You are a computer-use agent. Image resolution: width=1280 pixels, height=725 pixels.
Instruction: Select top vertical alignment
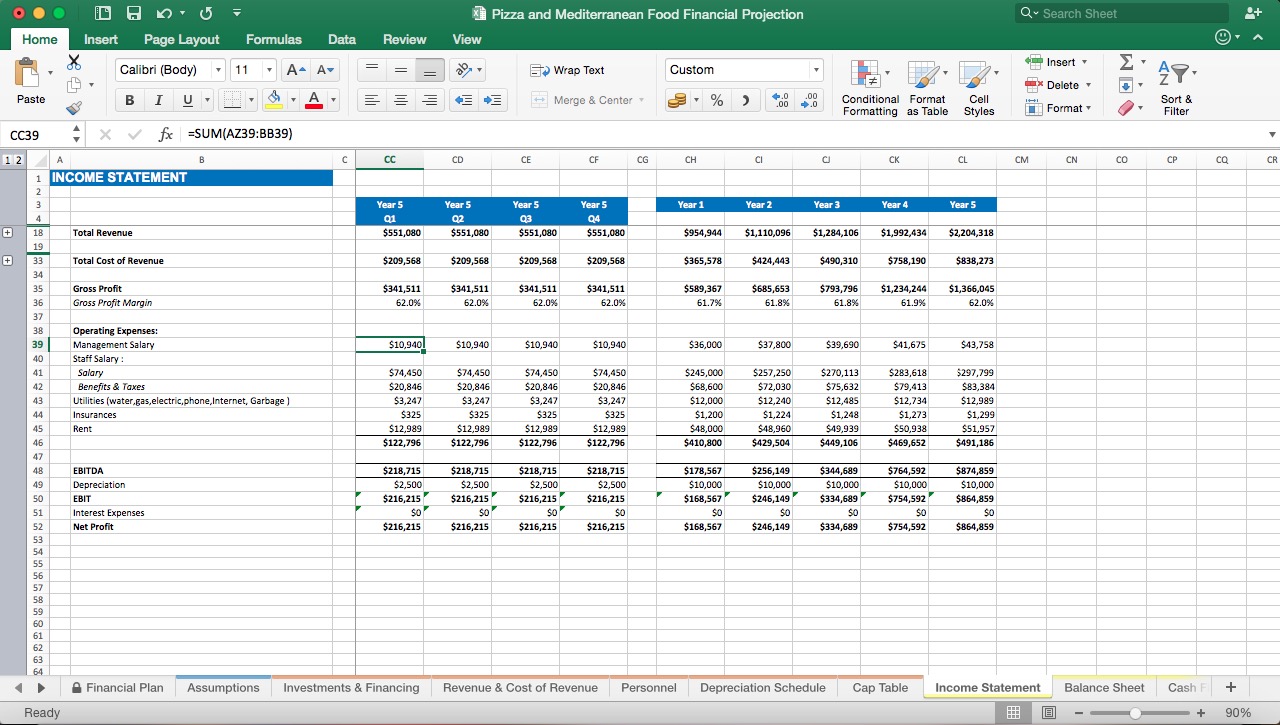pos(371,70)
